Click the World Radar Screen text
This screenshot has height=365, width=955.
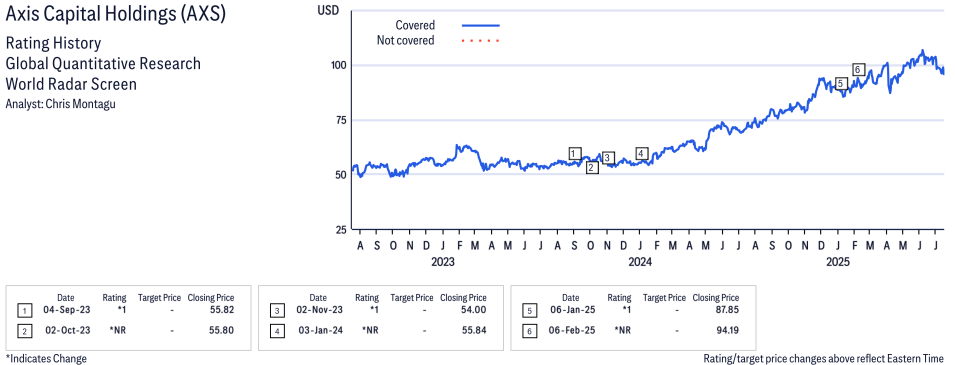click(71, 83)
